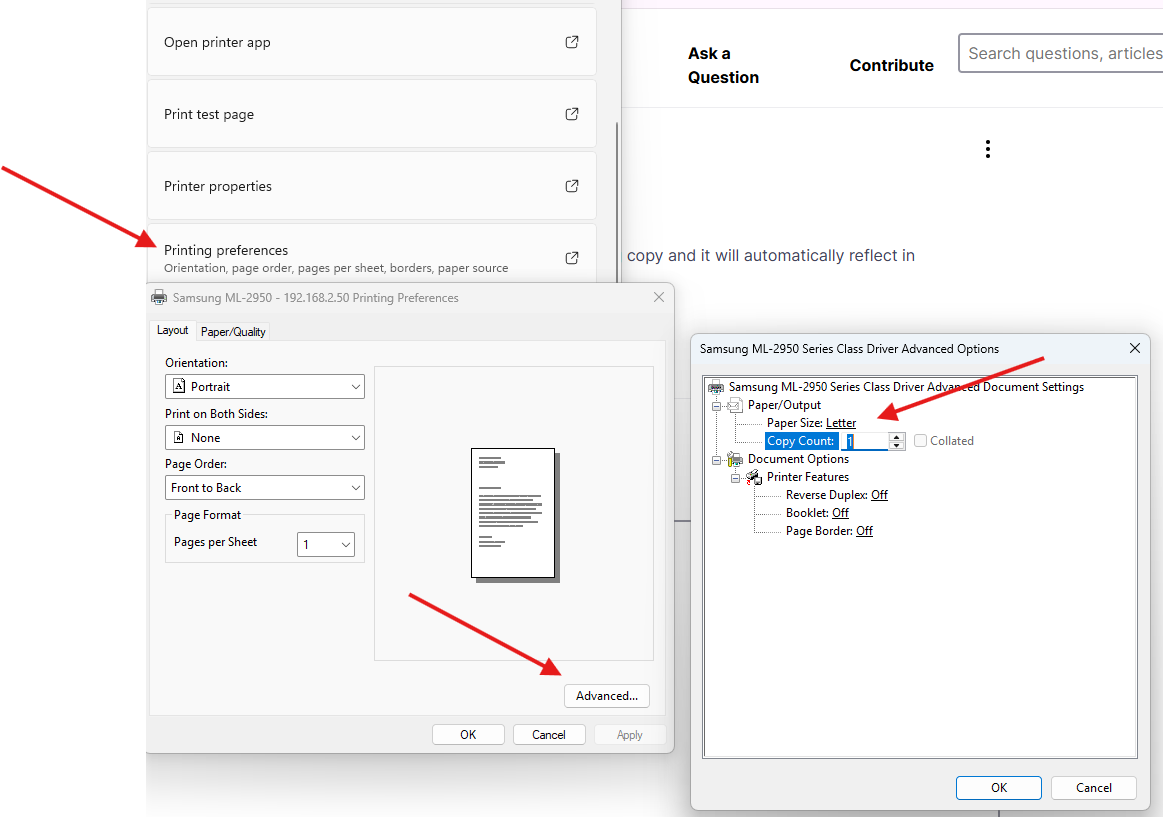Image resolution: width=1163 pixels, height=817 pixels.
Task: Select the Advanced Document Settings root label
Action: tap(906, 387)
